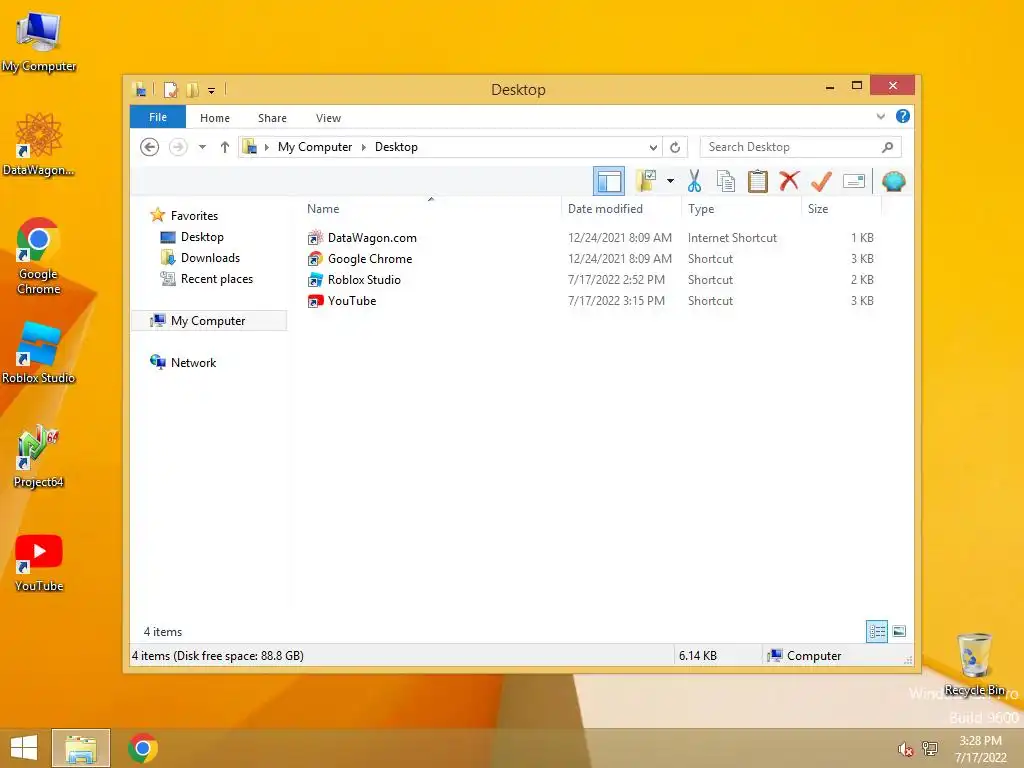This screenshot has width=1024, height=768.
Task: Select Network in the navigation pane
Action: point(193,362)
